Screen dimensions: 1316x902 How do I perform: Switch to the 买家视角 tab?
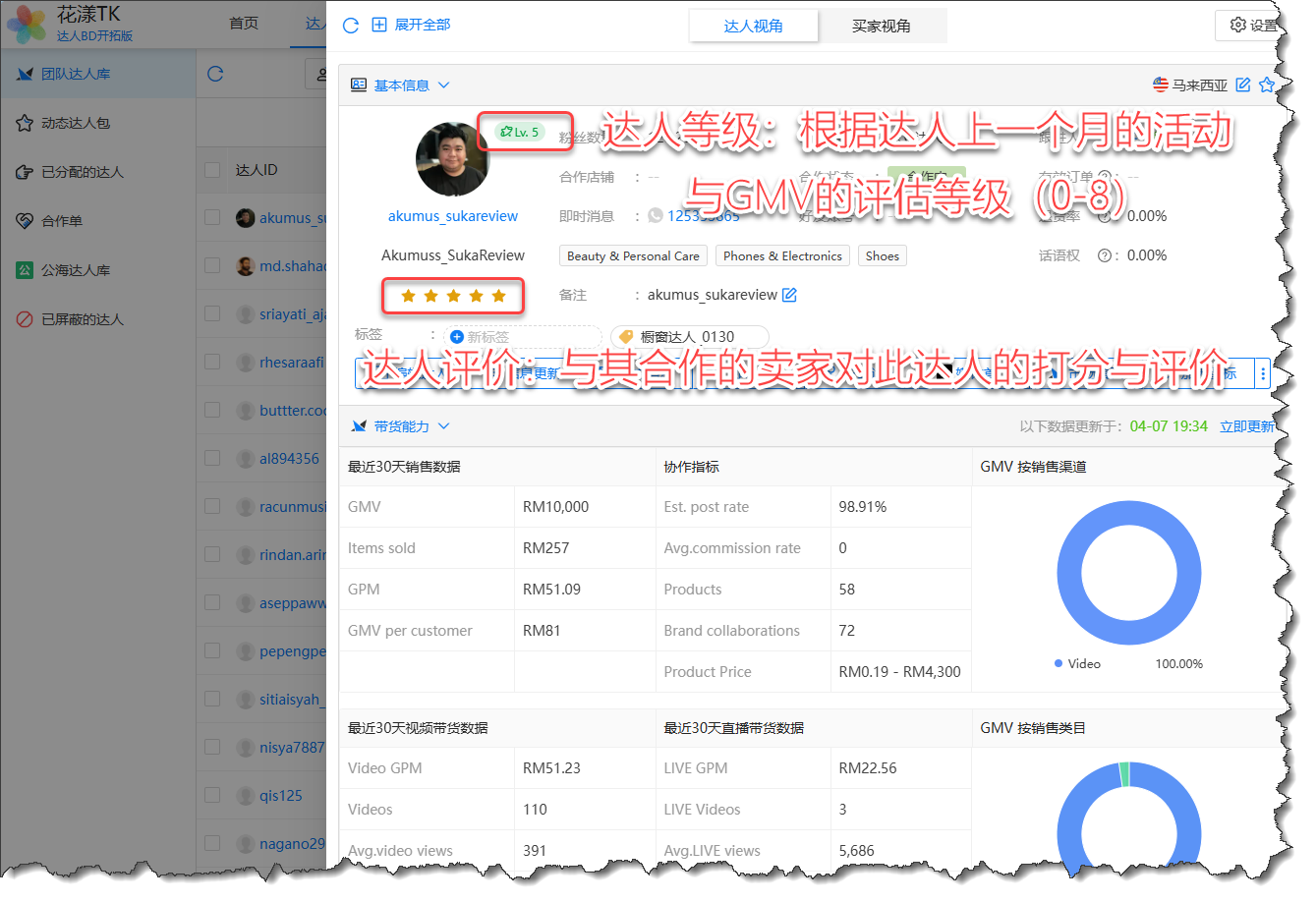[x=881, y=26]
